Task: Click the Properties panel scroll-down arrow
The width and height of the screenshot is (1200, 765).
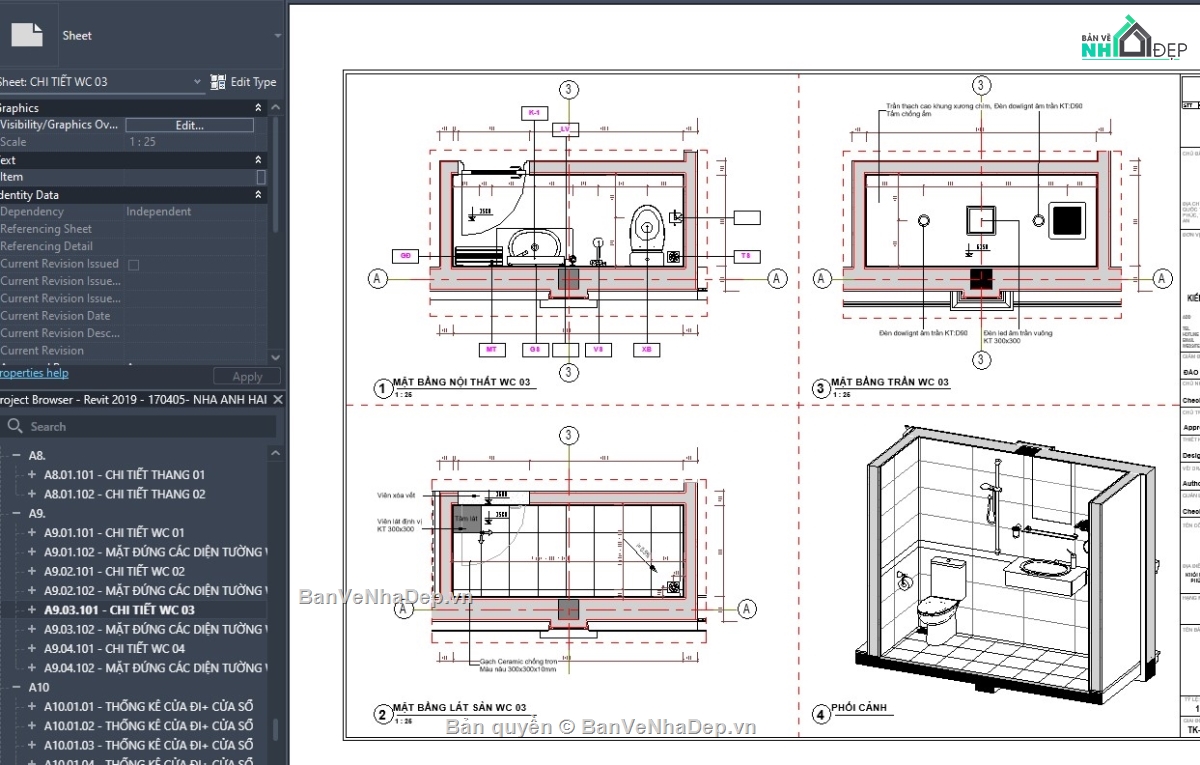Action: (x=276, y=356)
